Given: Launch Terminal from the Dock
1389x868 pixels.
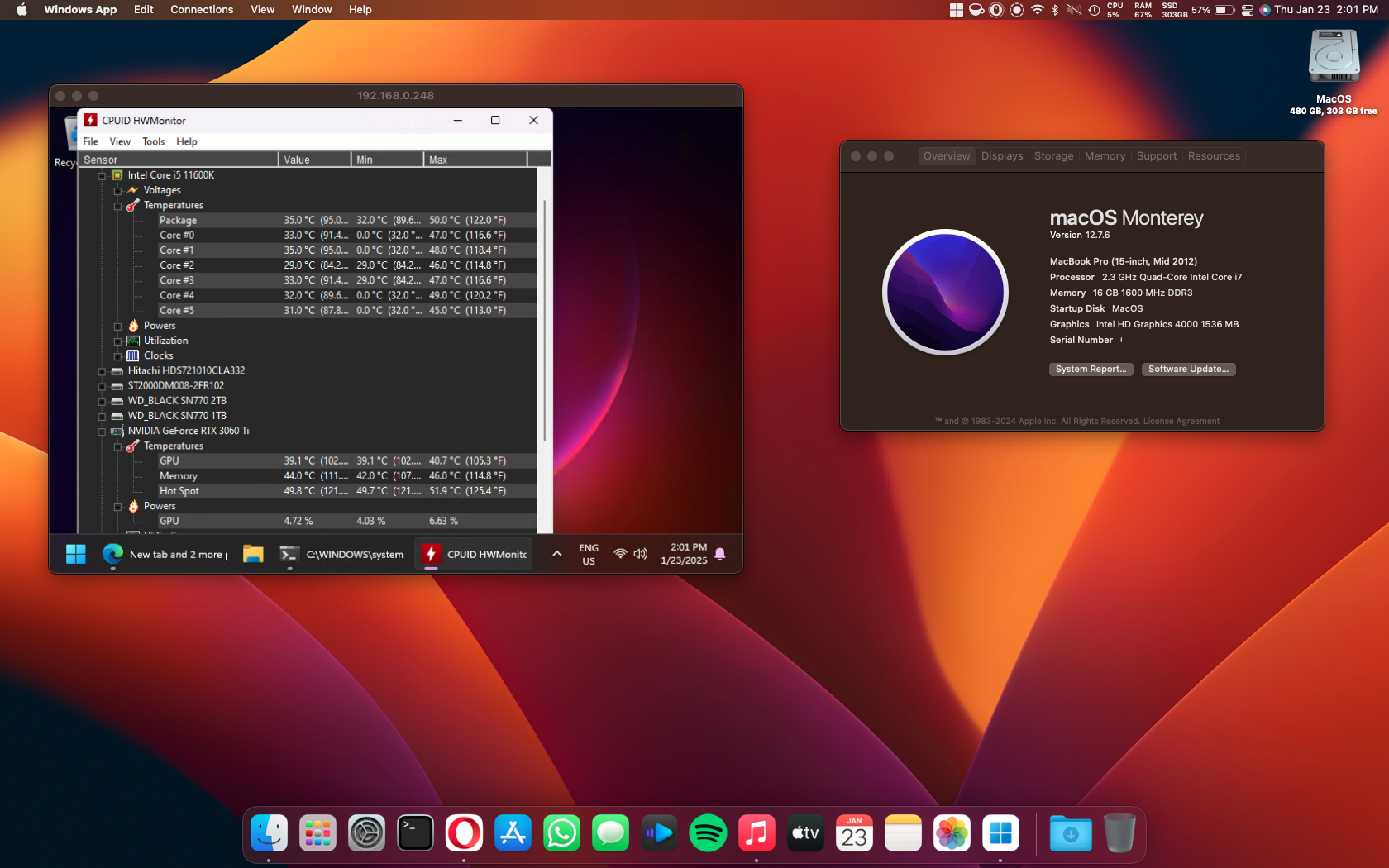Looking at the screenshot, I should 415,833.
